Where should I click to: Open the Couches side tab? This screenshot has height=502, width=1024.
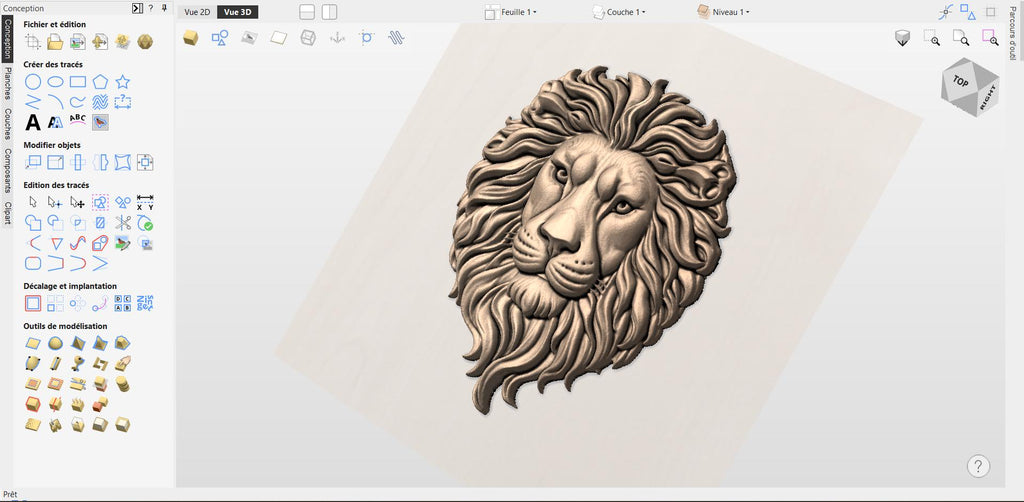[x=7, y=123]
